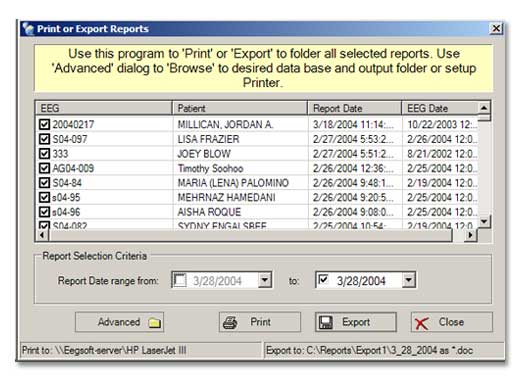Click the horizontal scrollbar thumb
Image resolution: width=520 pixels, height=380 pixels.
click(x=250, y=235)
